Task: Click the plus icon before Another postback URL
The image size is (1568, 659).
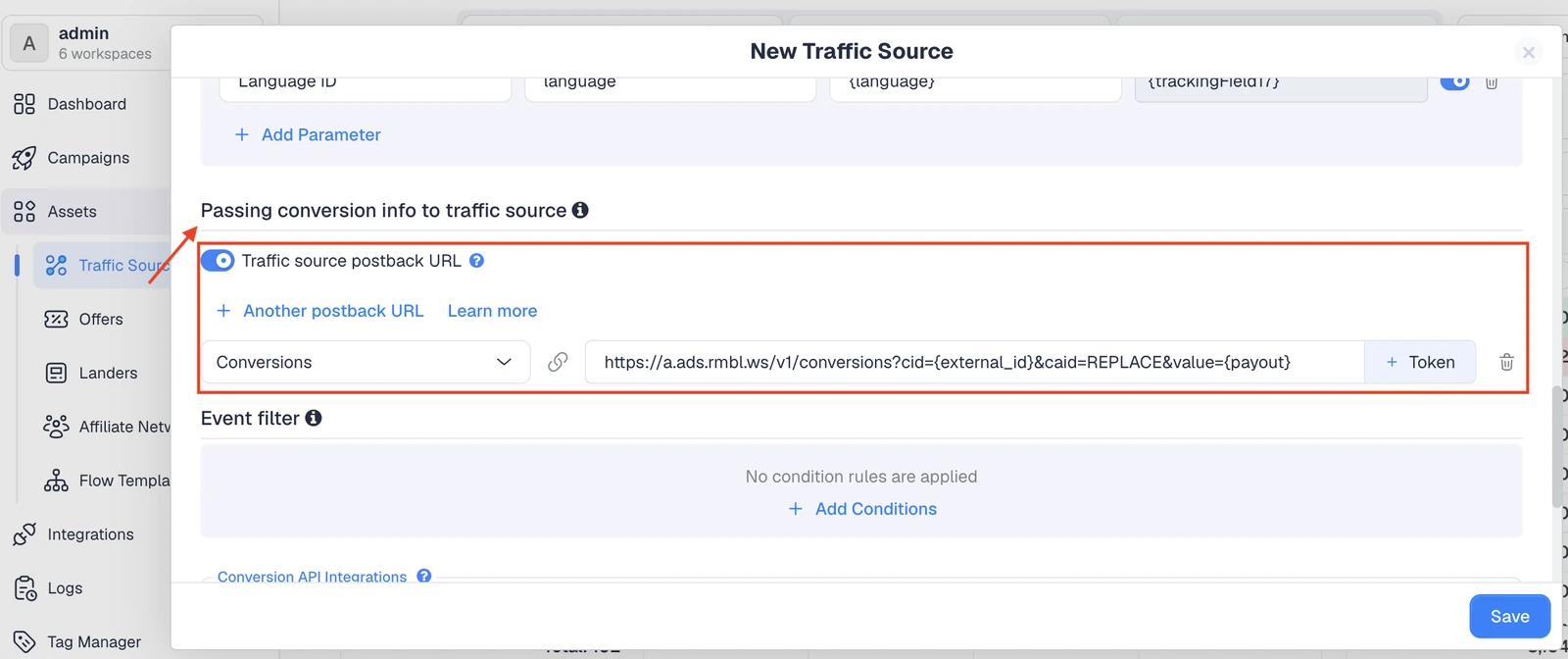Action: 223,311
